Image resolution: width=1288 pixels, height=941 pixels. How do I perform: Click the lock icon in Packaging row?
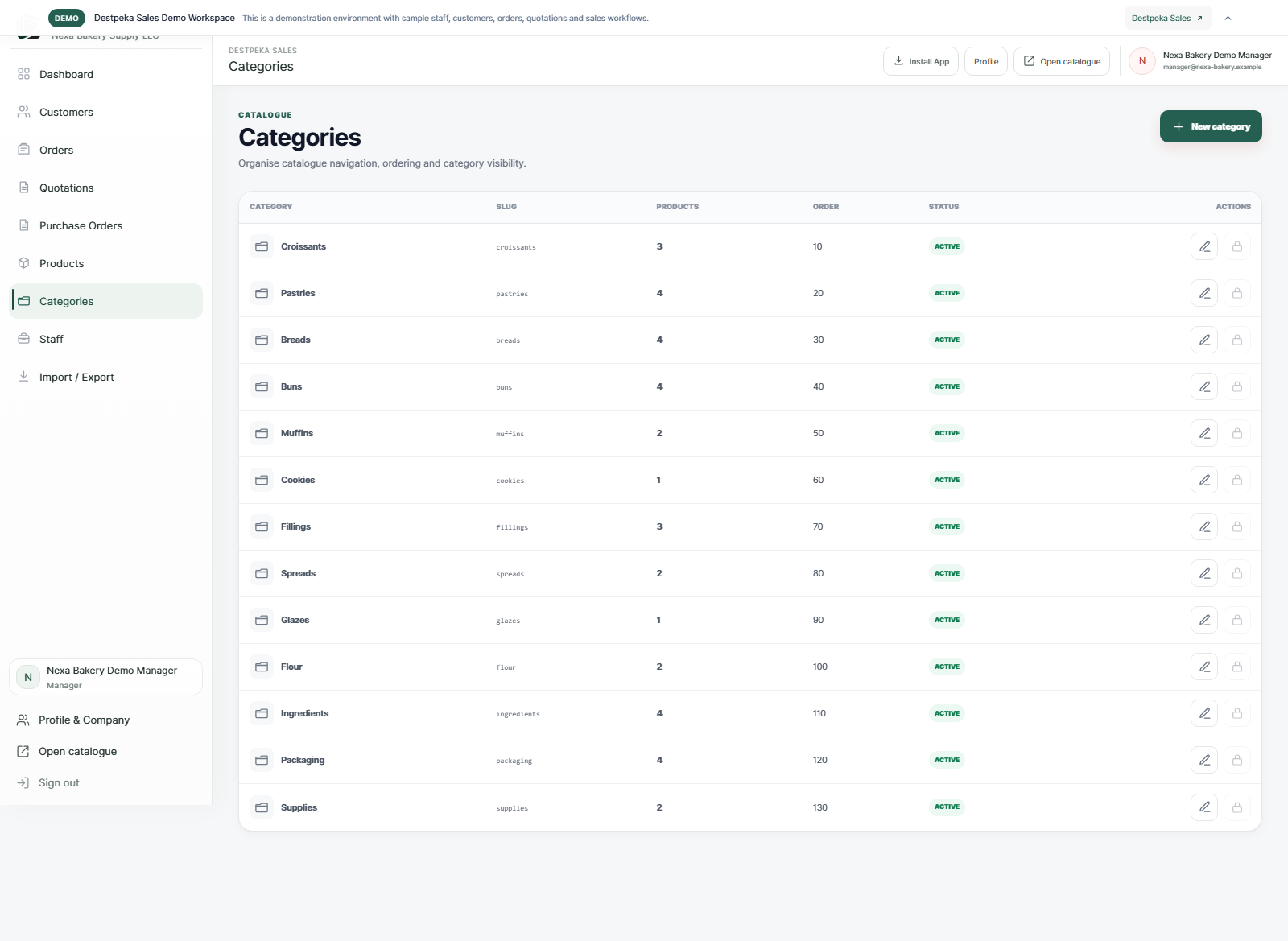(1237, 760)
